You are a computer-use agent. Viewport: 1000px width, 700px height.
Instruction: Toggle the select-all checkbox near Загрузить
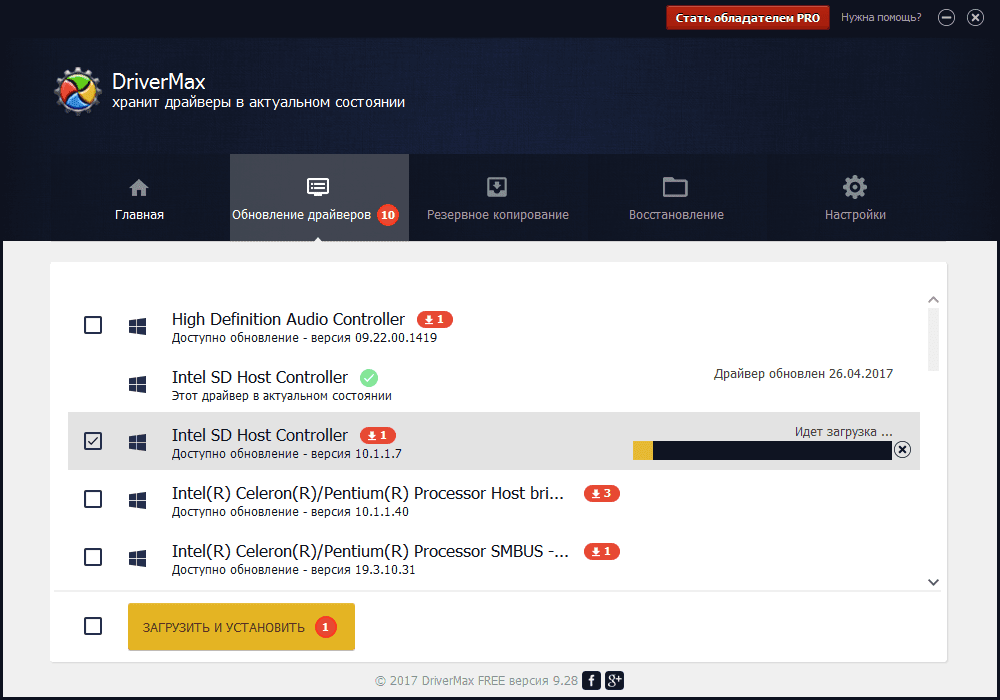pos(93,626)
